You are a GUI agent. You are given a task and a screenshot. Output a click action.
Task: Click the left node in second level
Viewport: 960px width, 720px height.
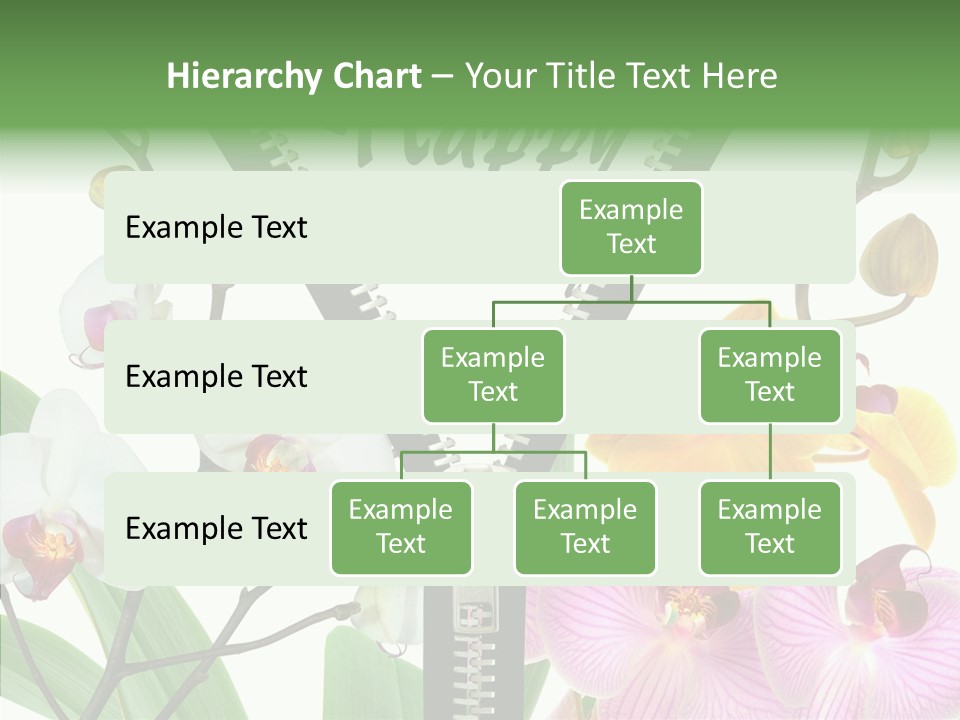493,376
